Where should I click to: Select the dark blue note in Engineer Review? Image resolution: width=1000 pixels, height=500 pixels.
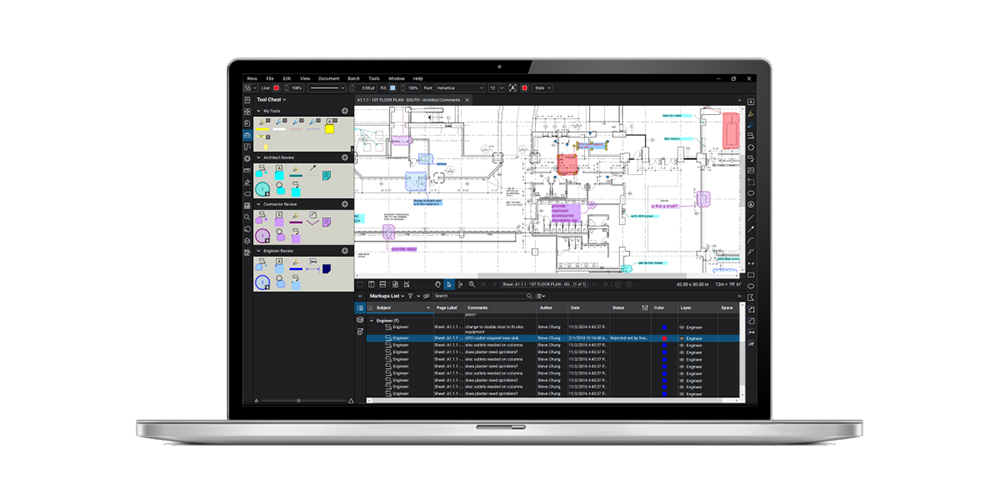(x=327, y=268)
